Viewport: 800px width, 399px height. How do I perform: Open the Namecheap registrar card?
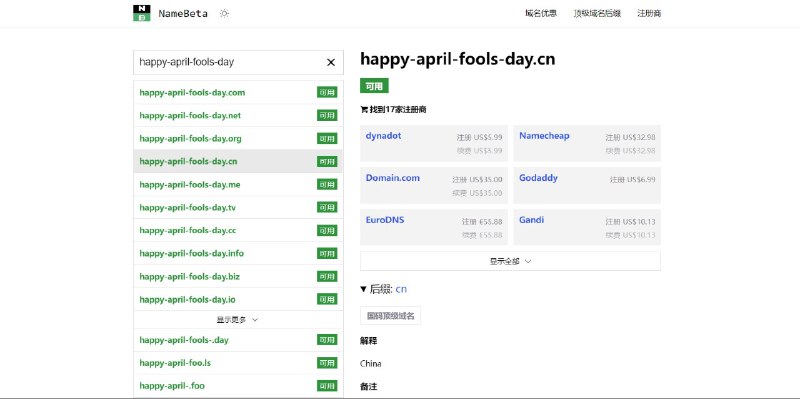point(587,143)
